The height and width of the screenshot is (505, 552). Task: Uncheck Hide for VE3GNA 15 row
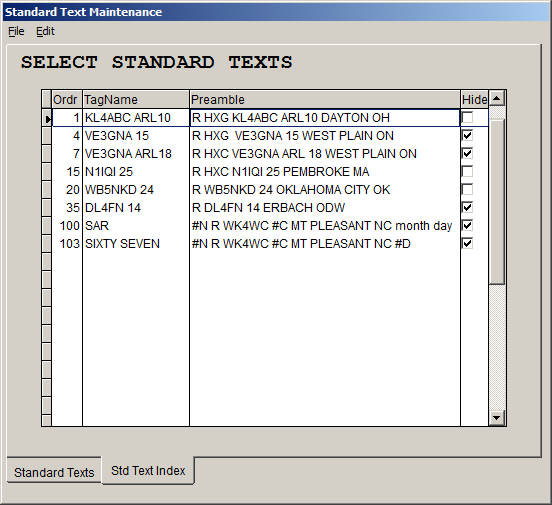[x=467, y=136]
